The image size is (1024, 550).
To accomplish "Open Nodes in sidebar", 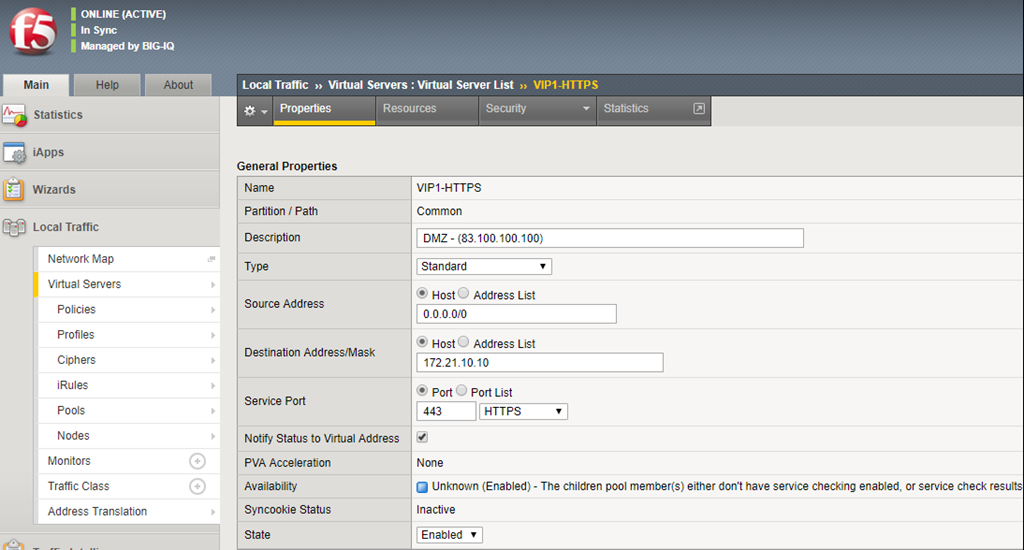I will tap(73, 436).
